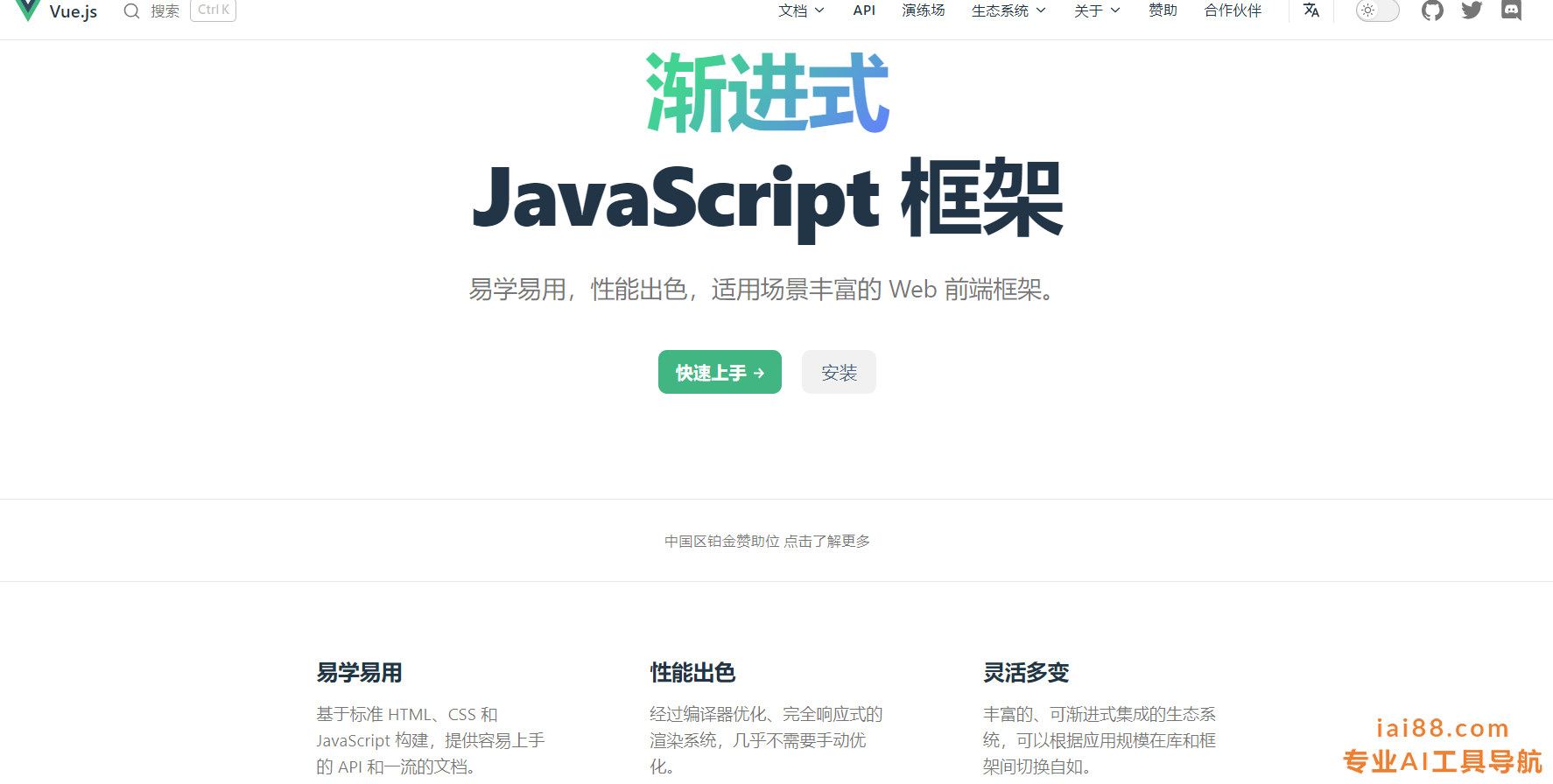This screenshot has width=1553, height=784.
Task: Open the API nav item
Action: (x=864, y=10)
